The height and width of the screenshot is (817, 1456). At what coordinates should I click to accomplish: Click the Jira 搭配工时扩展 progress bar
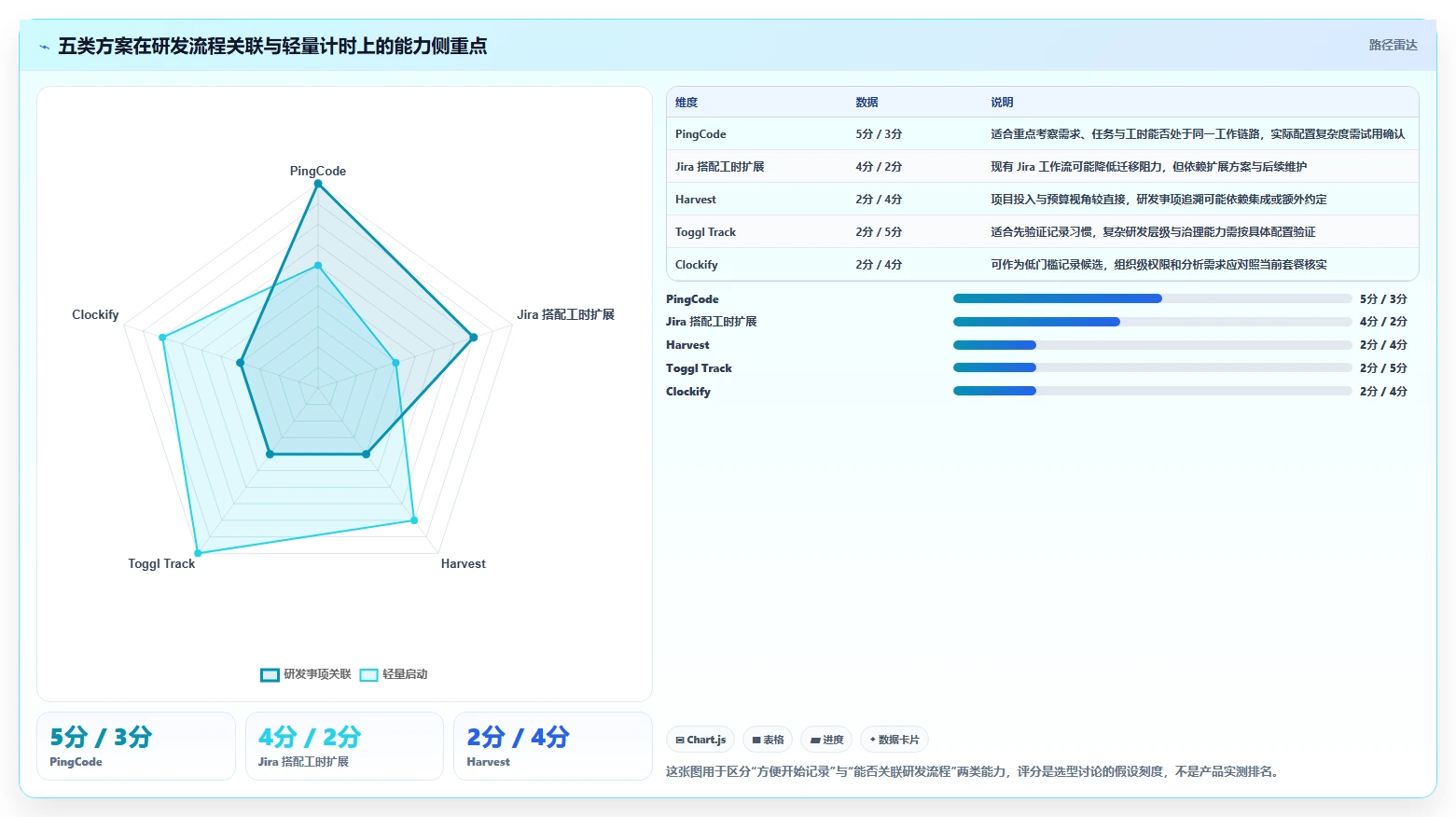click(1152, 322)
